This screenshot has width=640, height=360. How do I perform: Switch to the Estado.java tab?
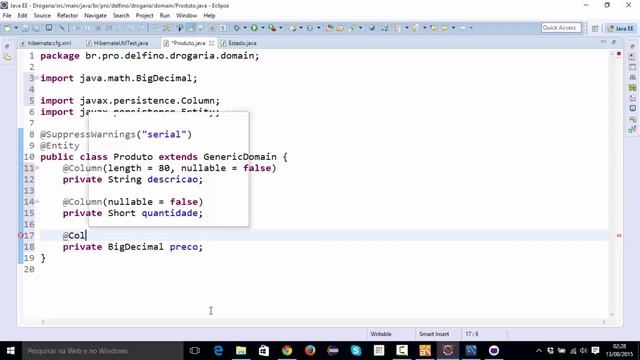tap(239, 43)
